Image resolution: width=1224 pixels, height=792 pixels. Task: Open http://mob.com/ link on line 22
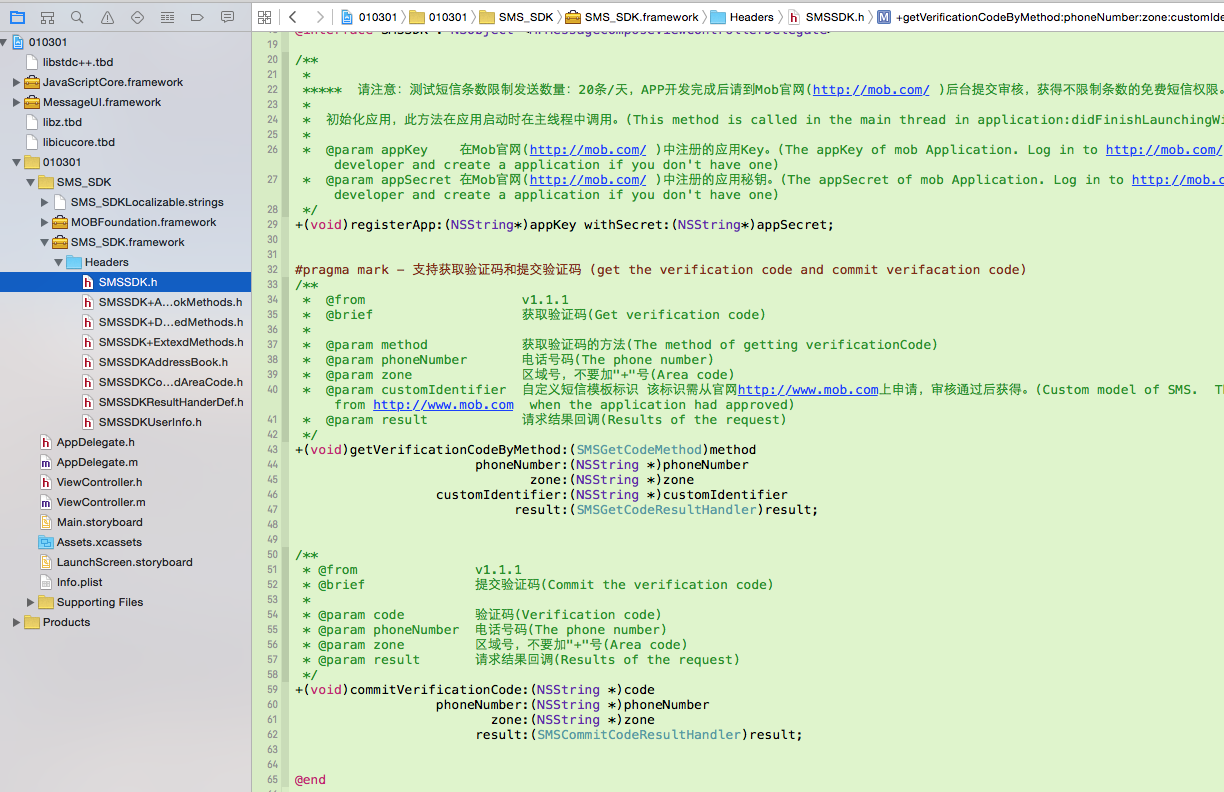point(871,90)
